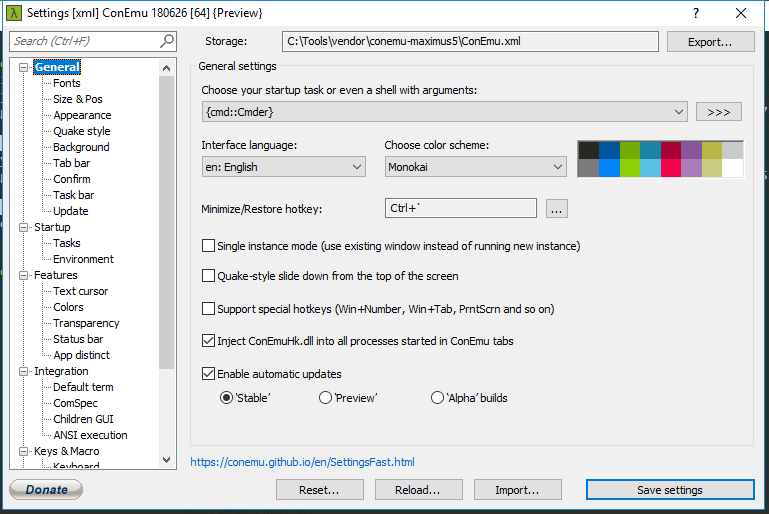
Task: Collapse the Startup tree node
Action: [24, 227]
